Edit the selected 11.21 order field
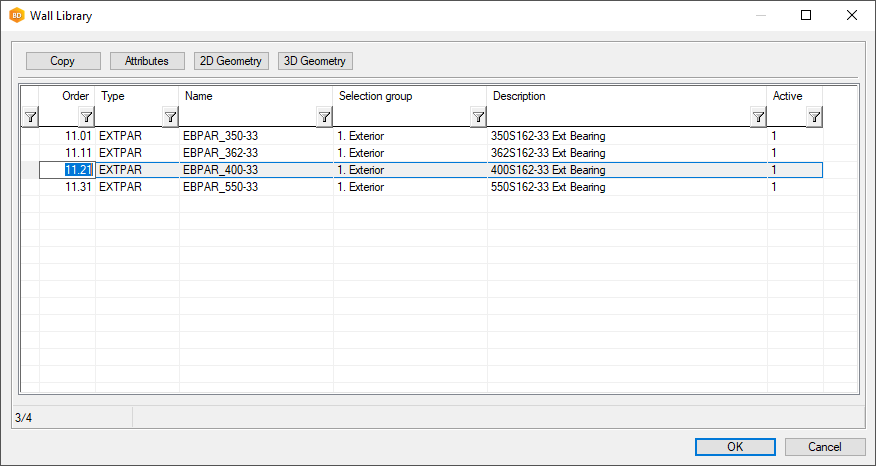This screenshot has width=876, height=466. 78,170
